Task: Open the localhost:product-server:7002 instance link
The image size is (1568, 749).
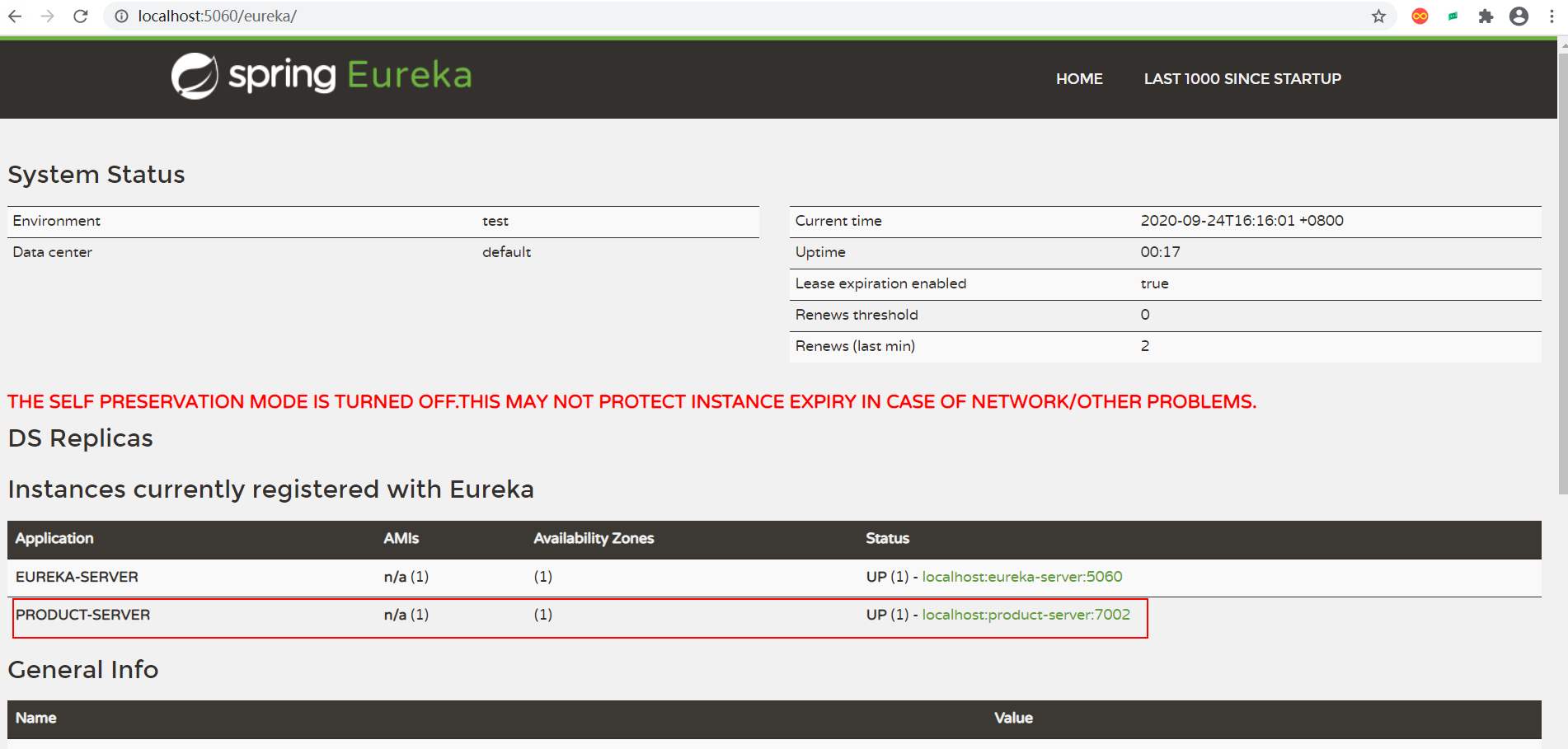Action: click(1026, 615)
